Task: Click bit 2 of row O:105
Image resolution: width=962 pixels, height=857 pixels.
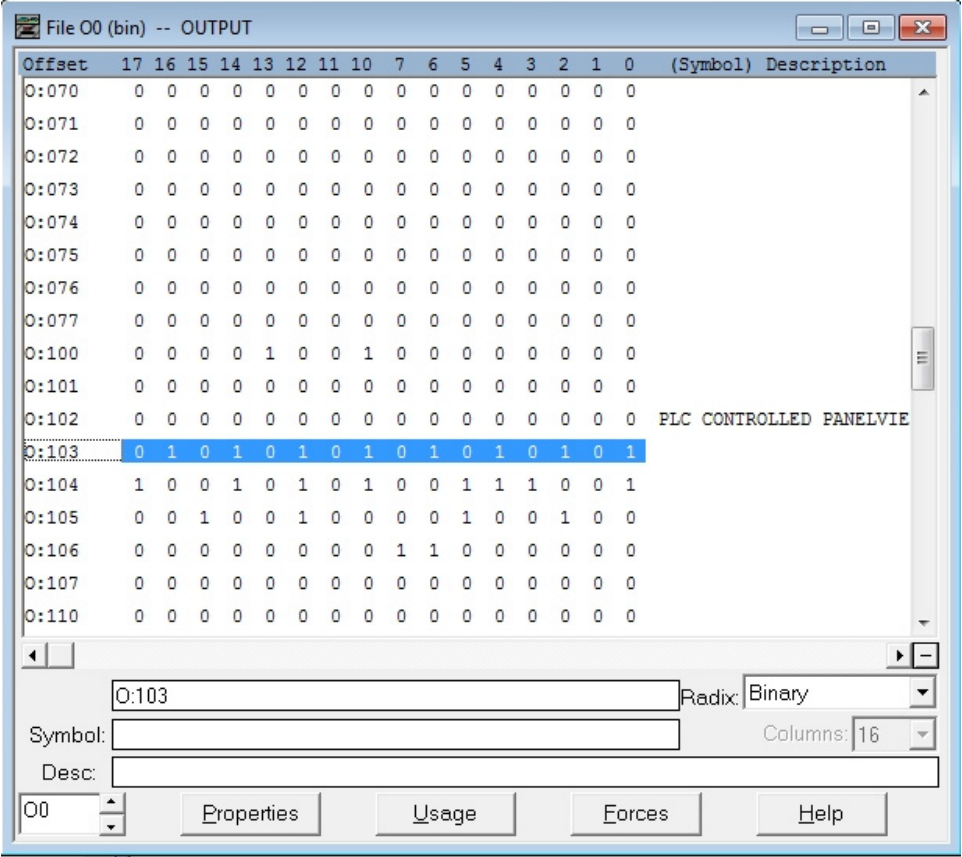Action: [565, 517]
